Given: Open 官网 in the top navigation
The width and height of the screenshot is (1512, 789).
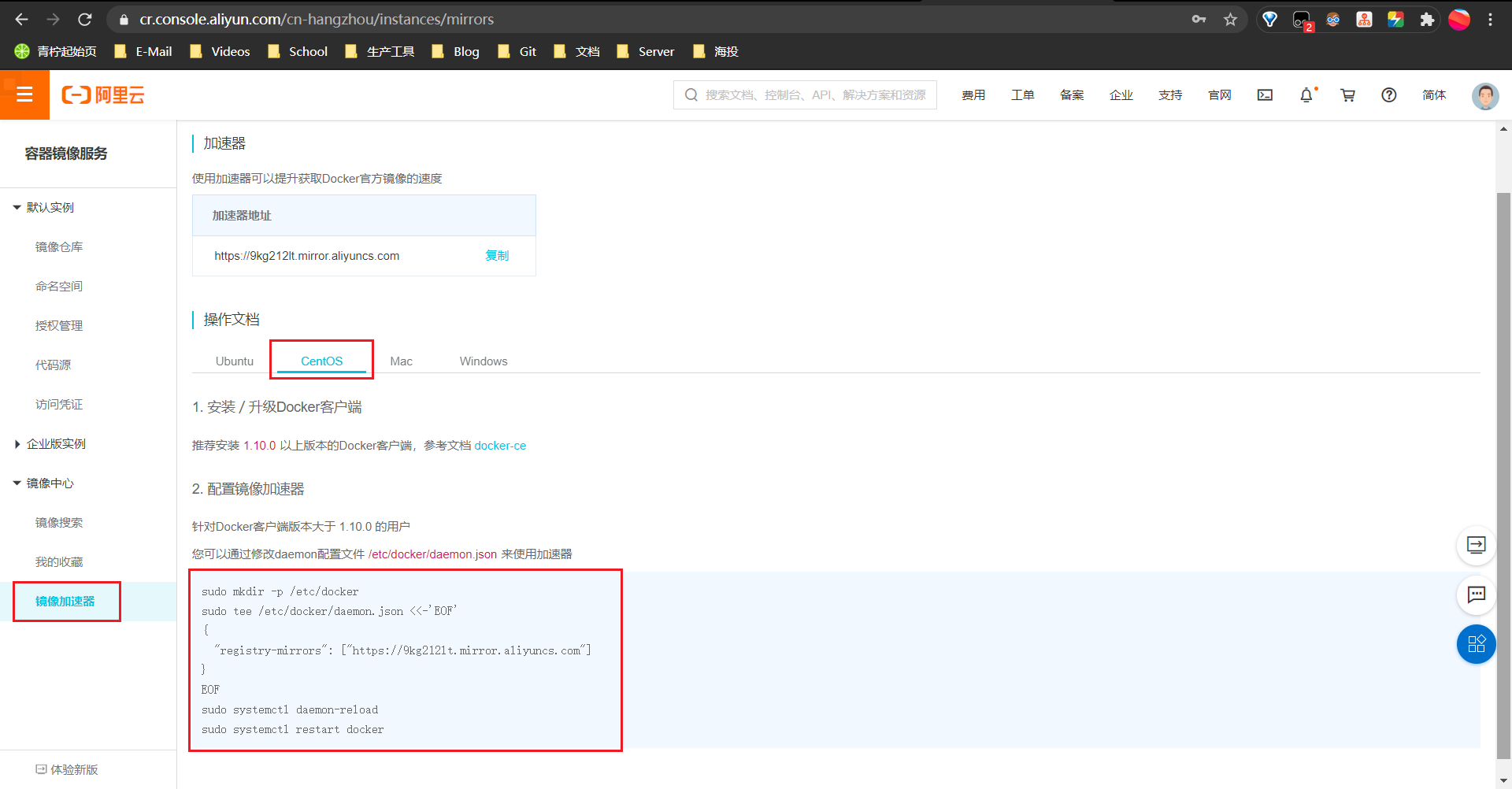Looking at the screenshot, I should click(1220, 94).
